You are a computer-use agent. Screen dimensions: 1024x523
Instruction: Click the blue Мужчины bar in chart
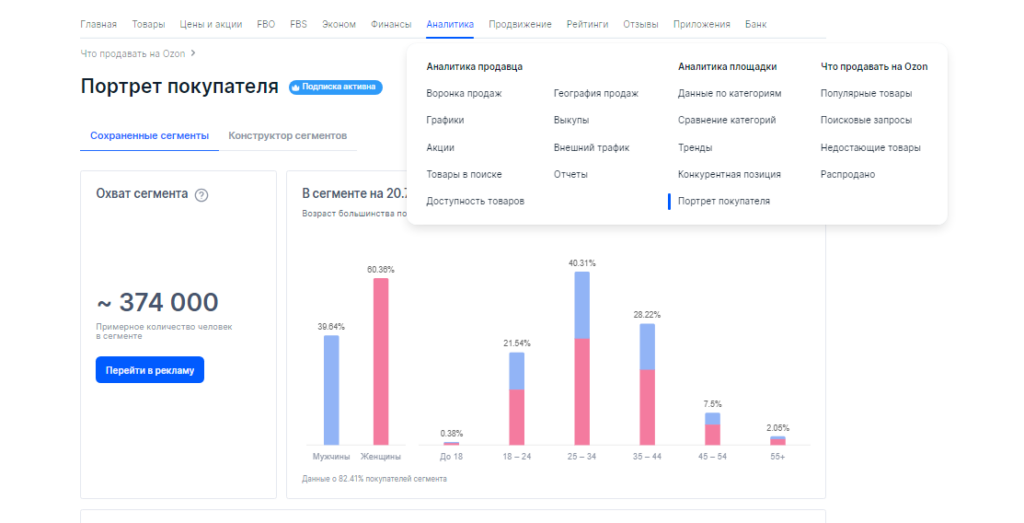(x=331, y=390)
